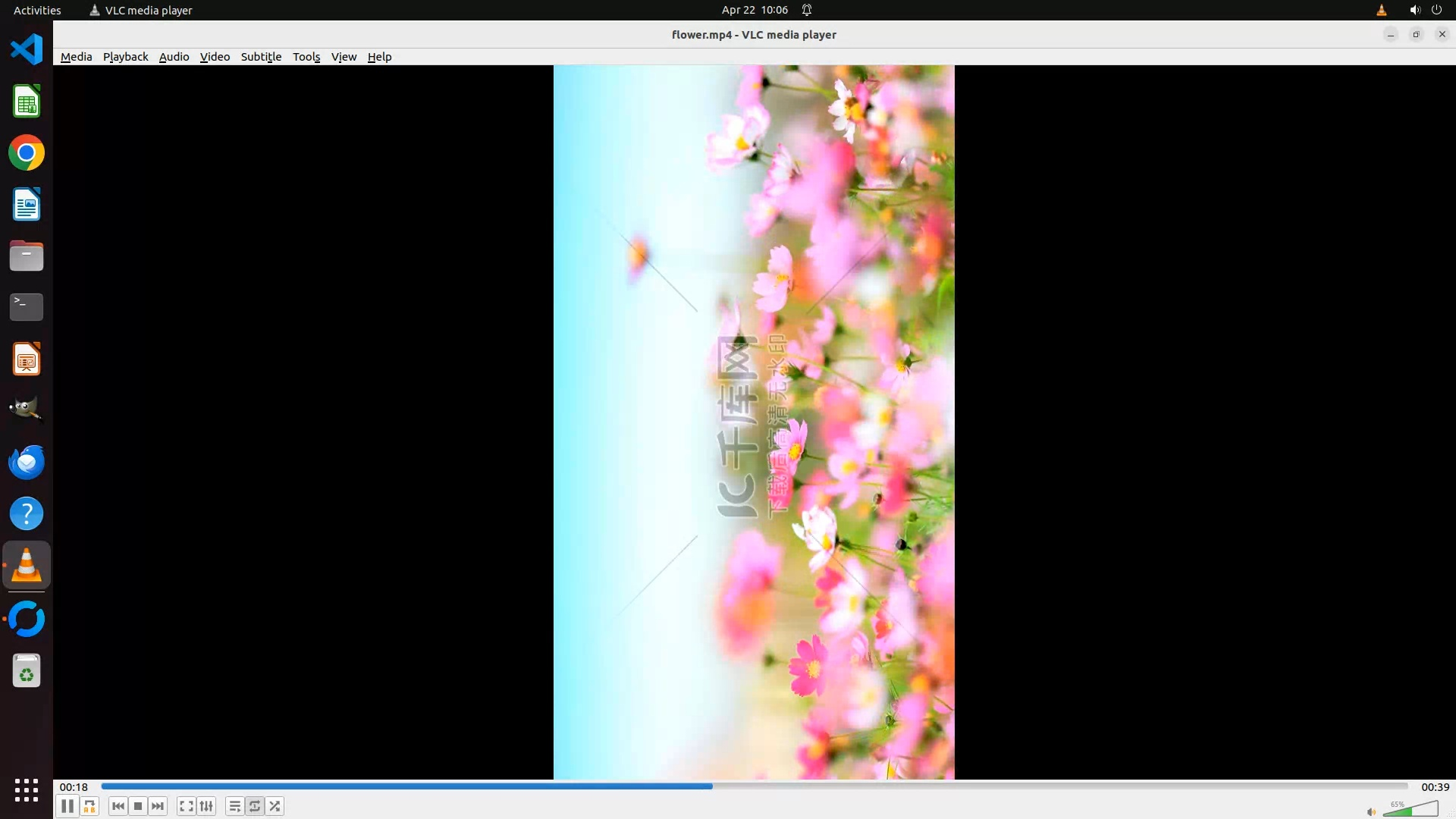The image size is (1456, 819).
Task: Open the Subtitle menu
Action: pyautogui.click(x=261, y=57)
